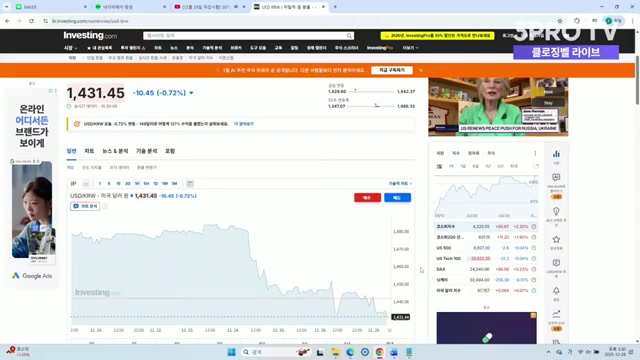Open File Explorer from the taskbar

click(335, 352)
